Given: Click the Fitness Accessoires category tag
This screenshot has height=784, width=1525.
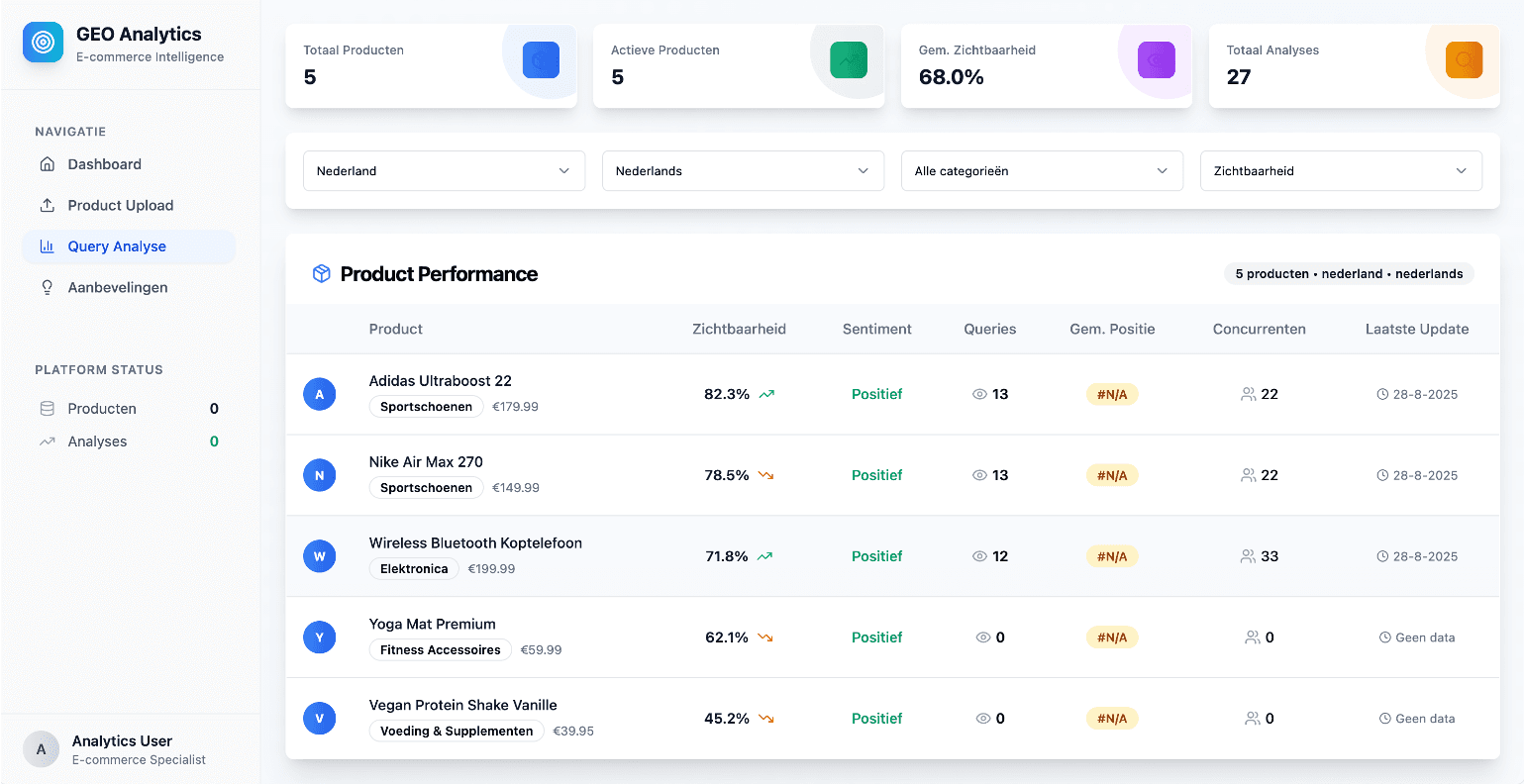Looking at the screenshot, I should tap(440, 649).
